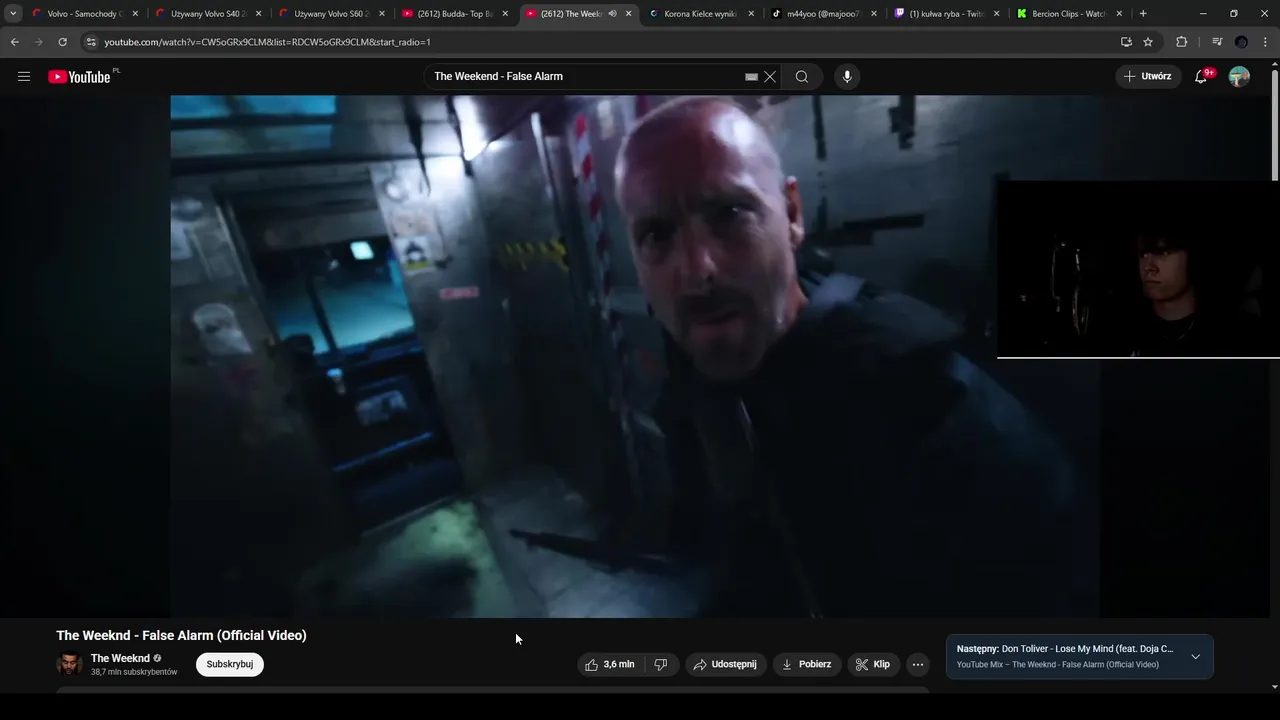
Task: Subscribe with Subskrybuj button
Action: coord(230,664)
